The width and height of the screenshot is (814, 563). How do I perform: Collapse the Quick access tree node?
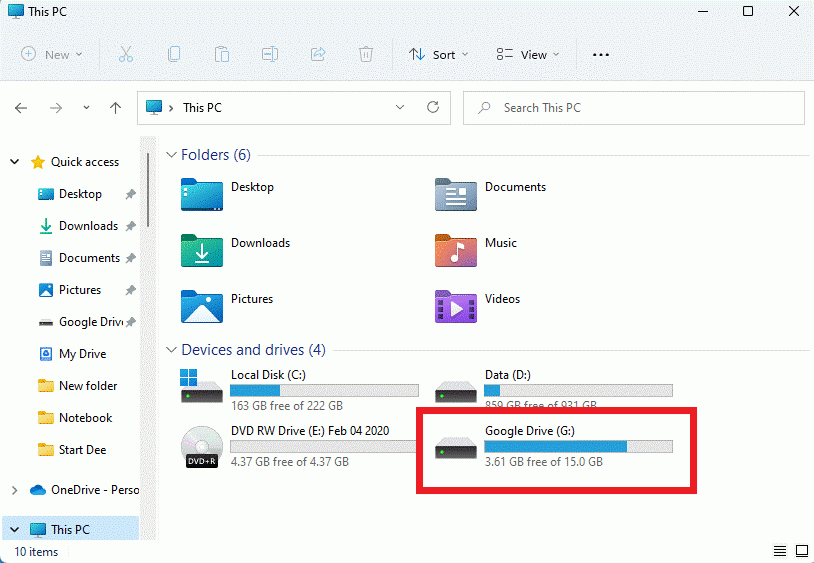click(x=15, y=162)
